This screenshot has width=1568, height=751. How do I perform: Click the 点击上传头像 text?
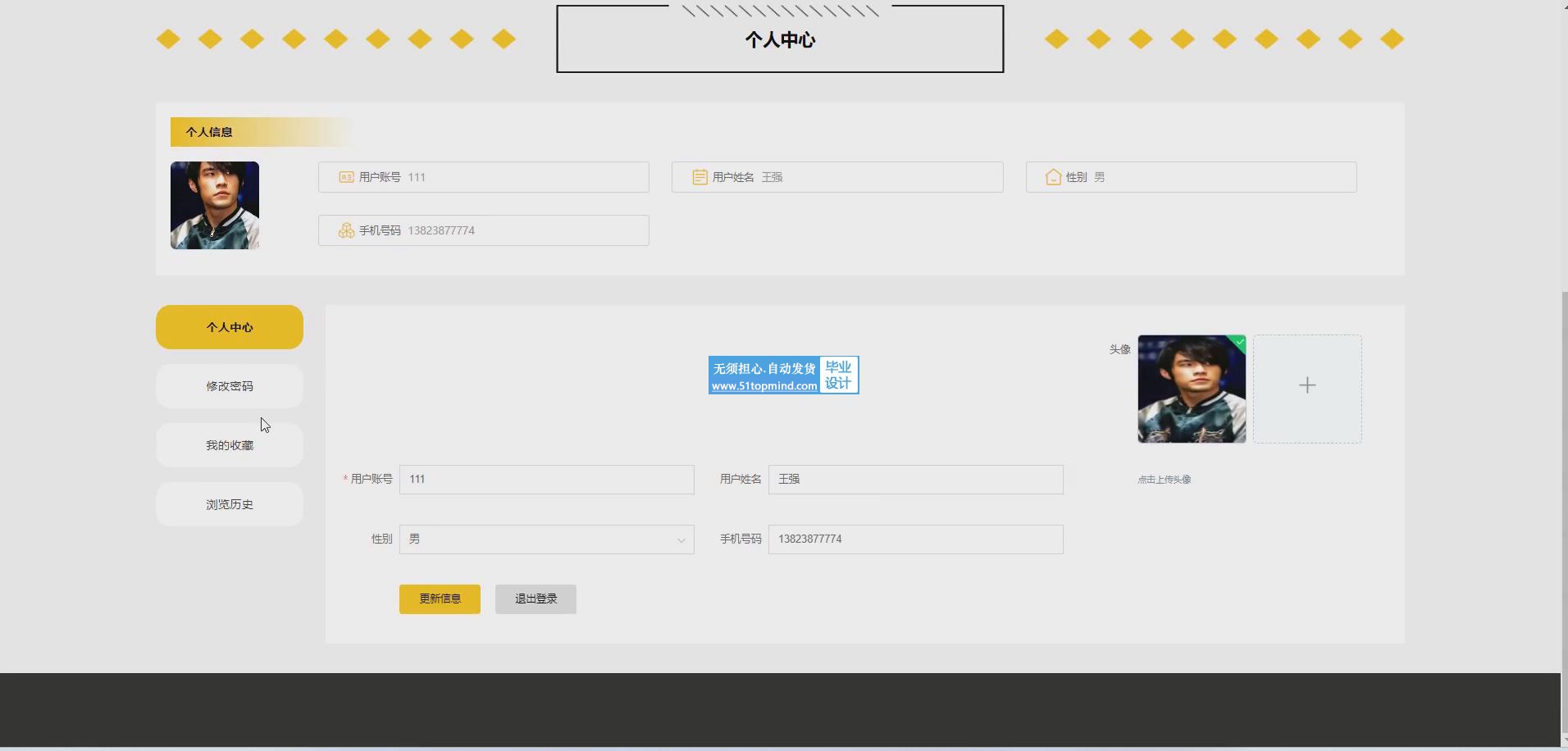point(1165,480)
